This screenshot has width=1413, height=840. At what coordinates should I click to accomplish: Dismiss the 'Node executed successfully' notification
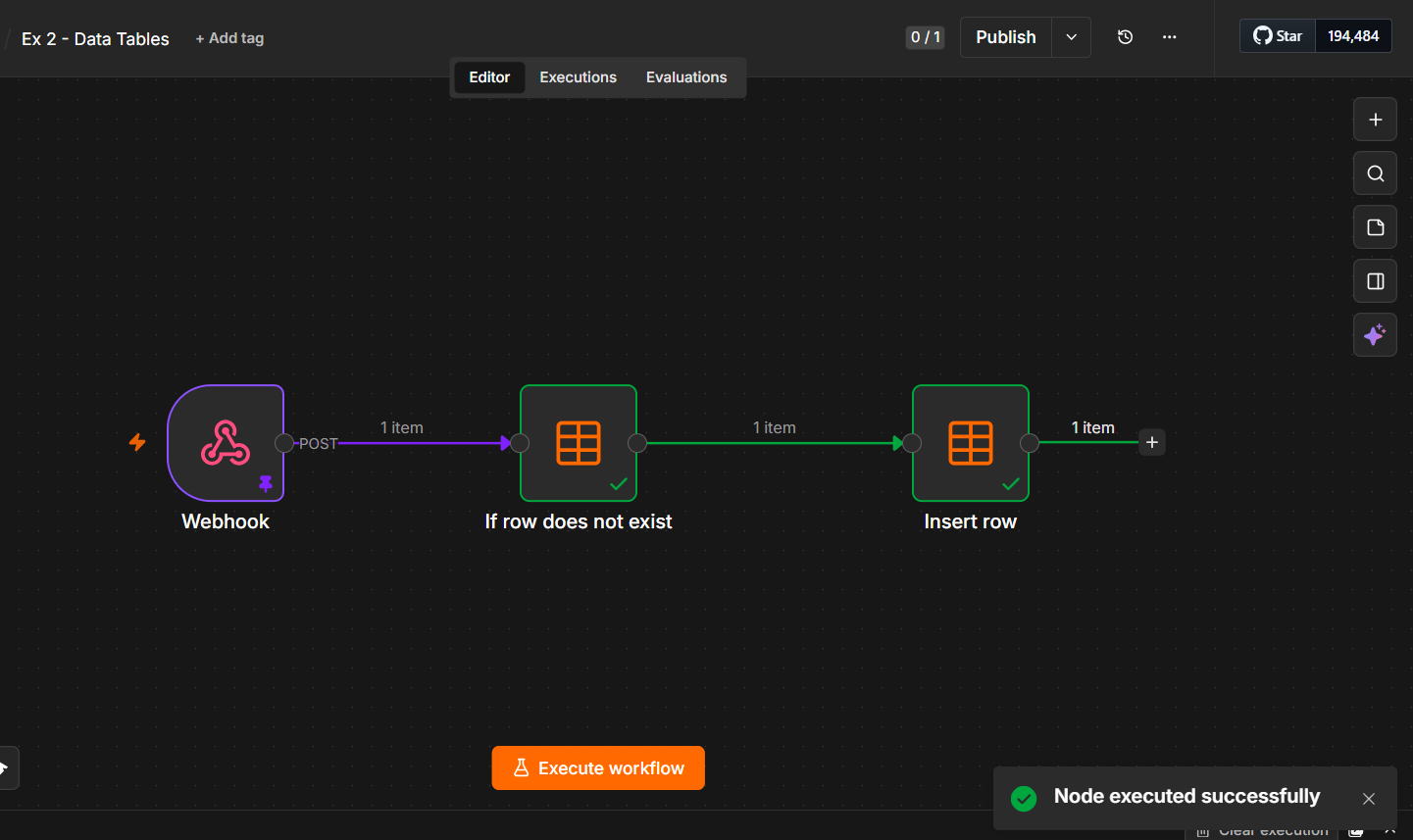(x=1369, y=799)
